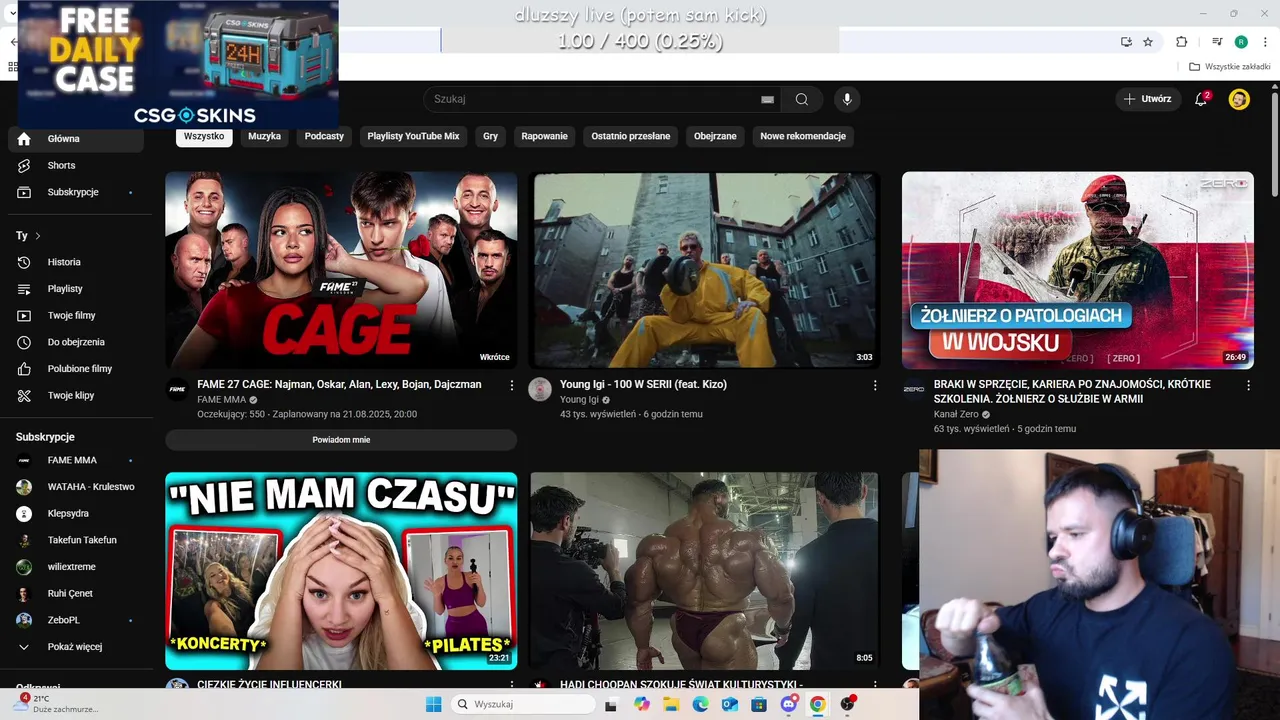The height and width of the screenshot is (720, 1280).
Task: Select the Rapowanie filter chip
Action: point(544,136)
